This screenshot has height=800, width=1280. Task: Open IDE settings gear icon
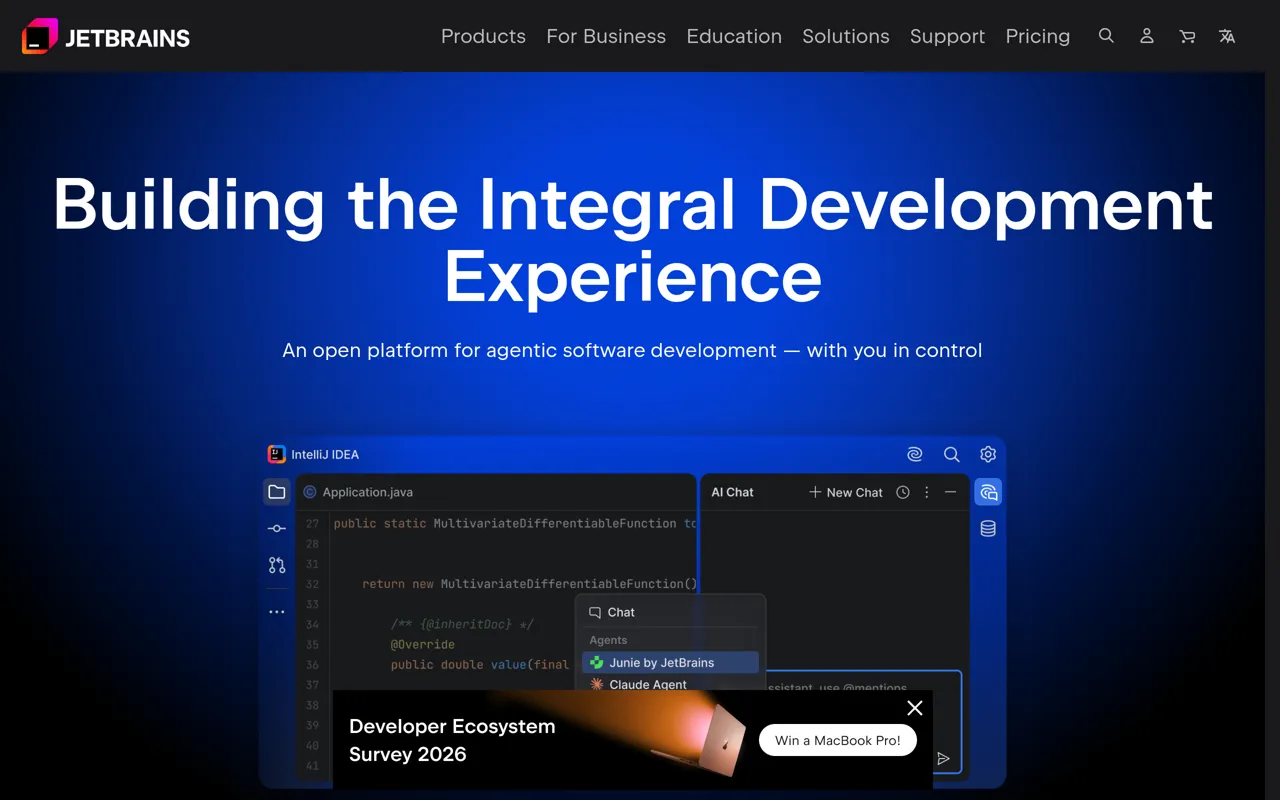[988, 454]
